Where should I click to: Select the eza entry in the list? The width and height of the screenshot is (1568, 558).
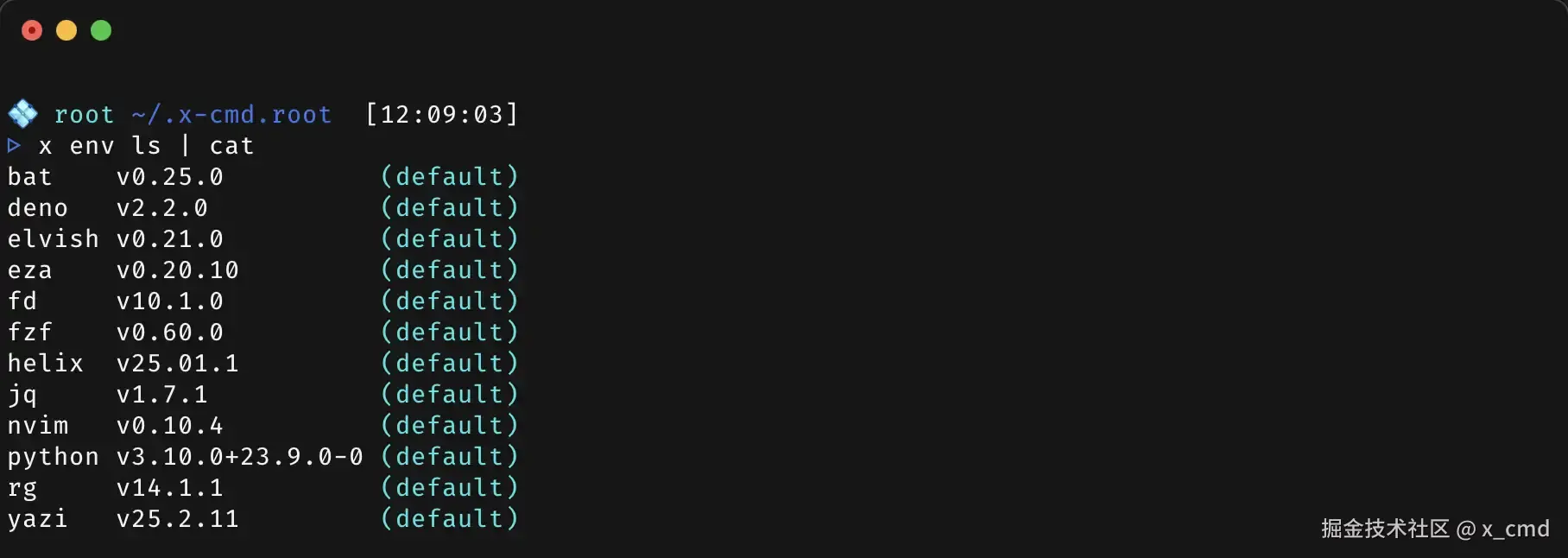pos(29,269)
